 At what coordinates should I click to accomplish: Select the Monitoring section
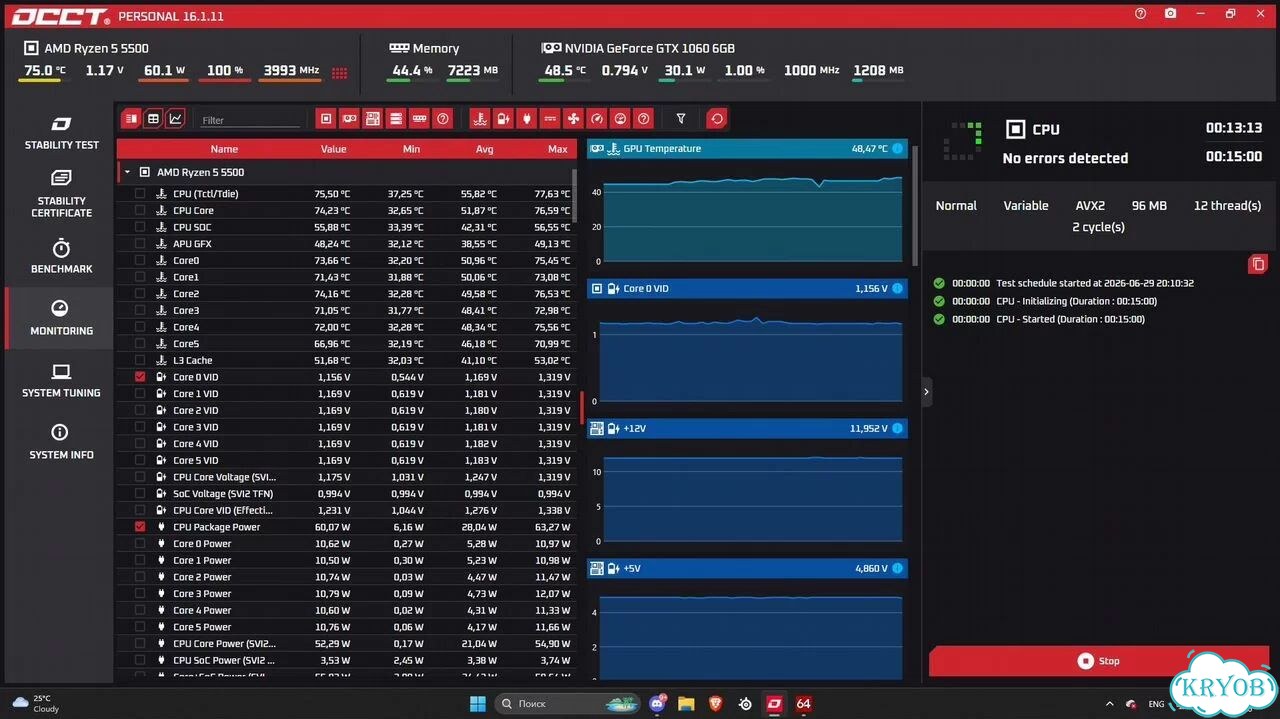pos(61,318)
